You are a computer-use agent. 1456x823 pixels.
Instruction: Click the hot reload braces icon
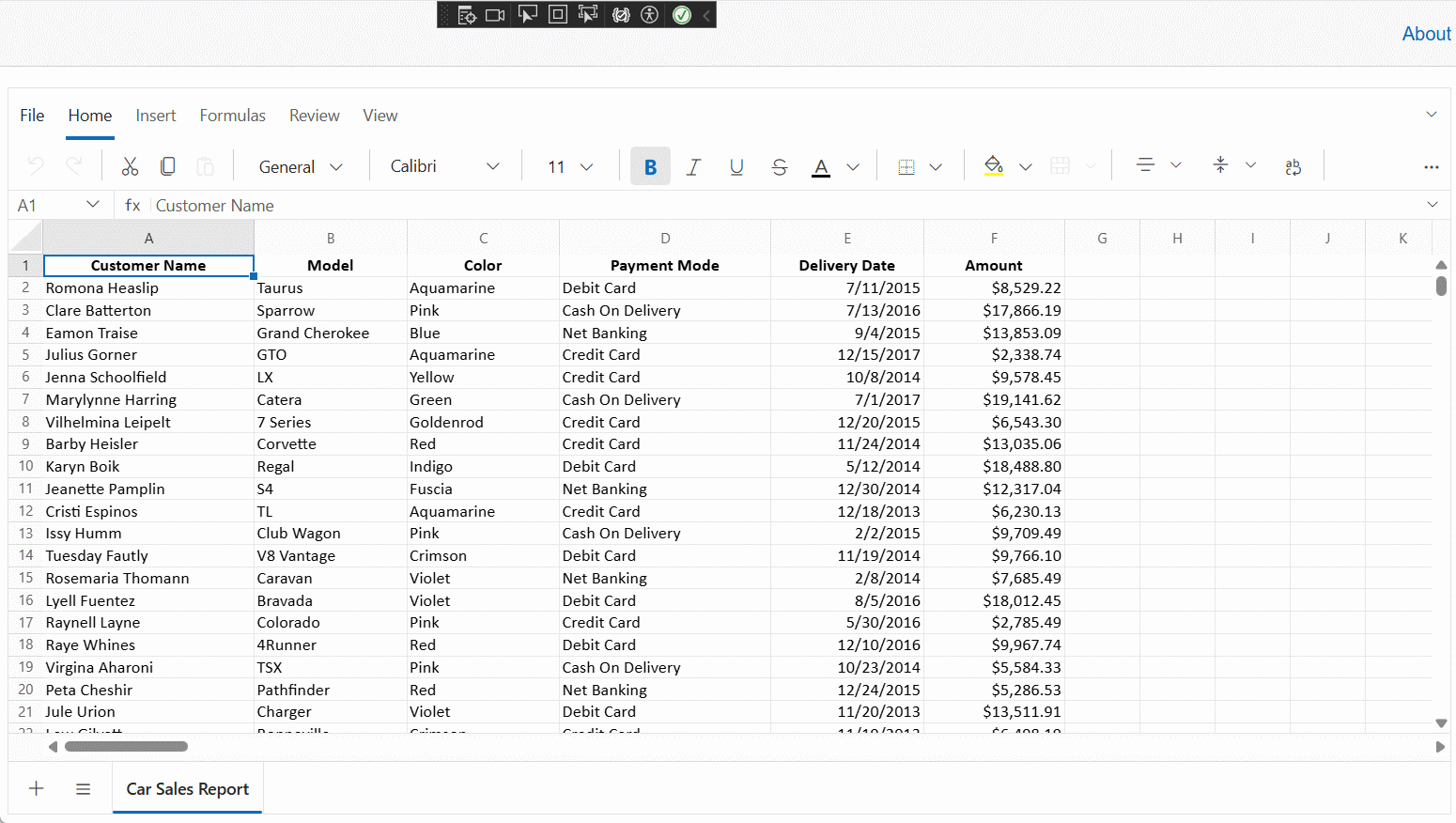tap(620, 15)
